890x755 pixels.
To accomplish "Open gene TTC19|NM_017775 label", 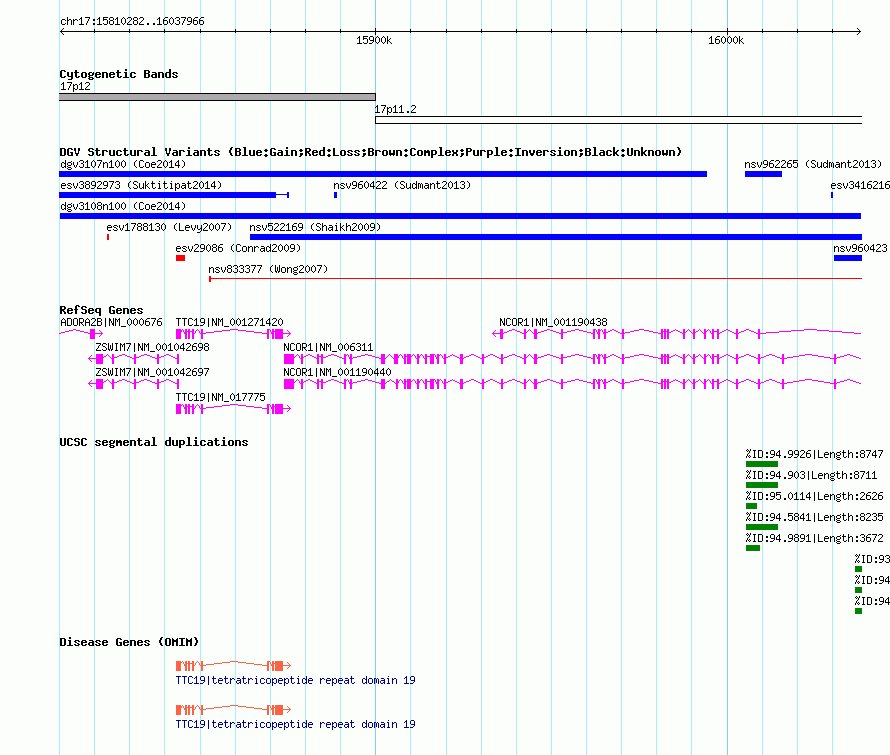I will pyautogui.click(x=220, y=397).
